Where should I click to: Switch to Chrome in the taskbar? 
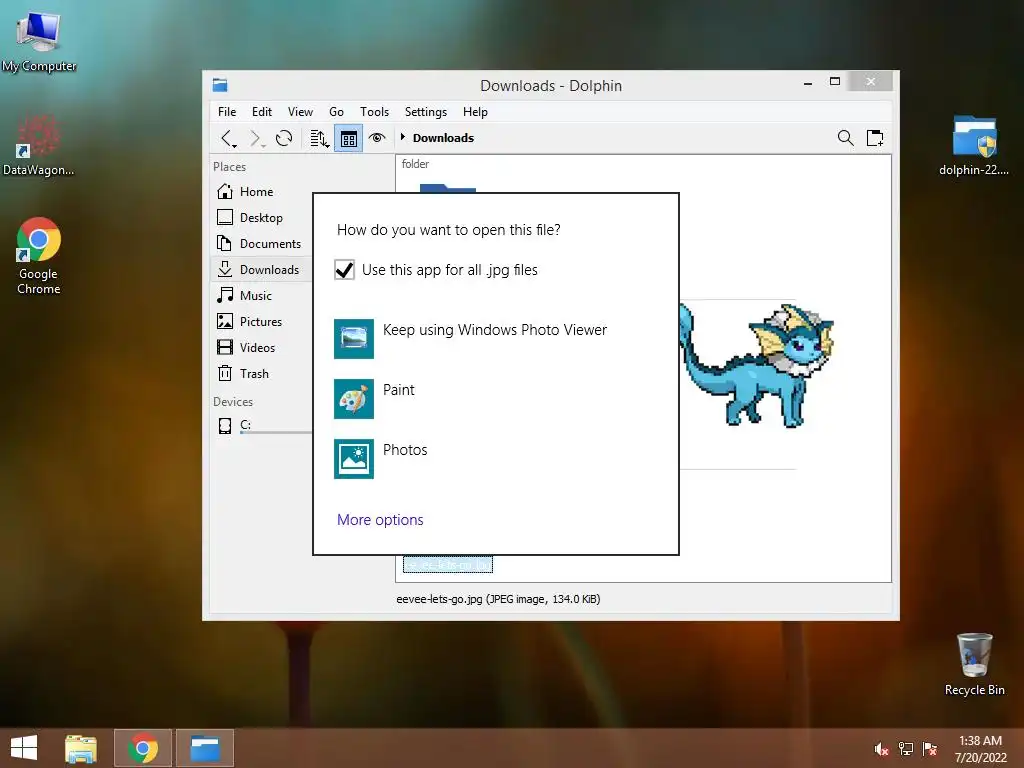pyautogui.click(x=143, y=748)
